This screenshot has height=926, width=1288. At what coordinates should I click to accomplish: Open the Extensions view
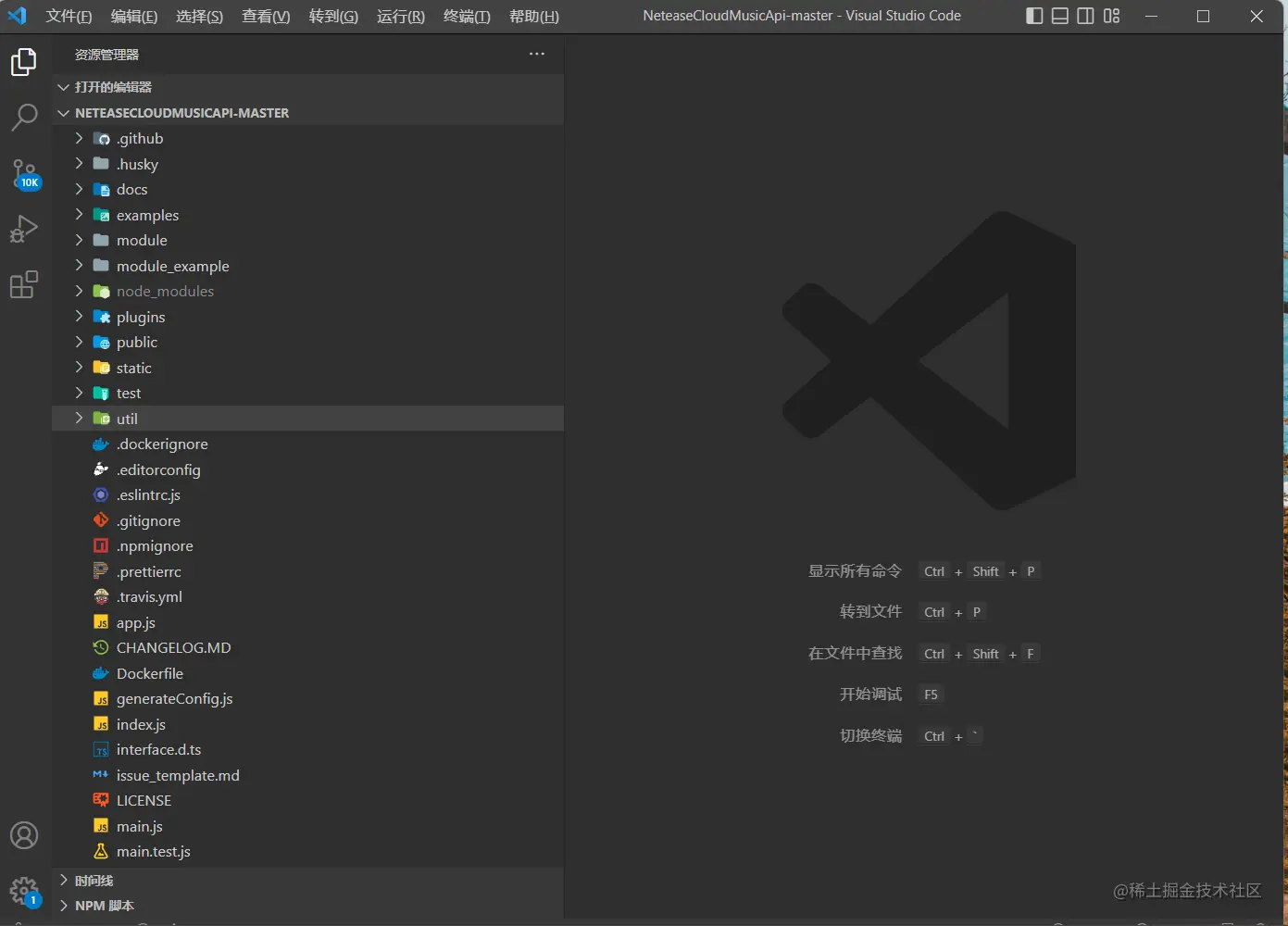(24, 284)
